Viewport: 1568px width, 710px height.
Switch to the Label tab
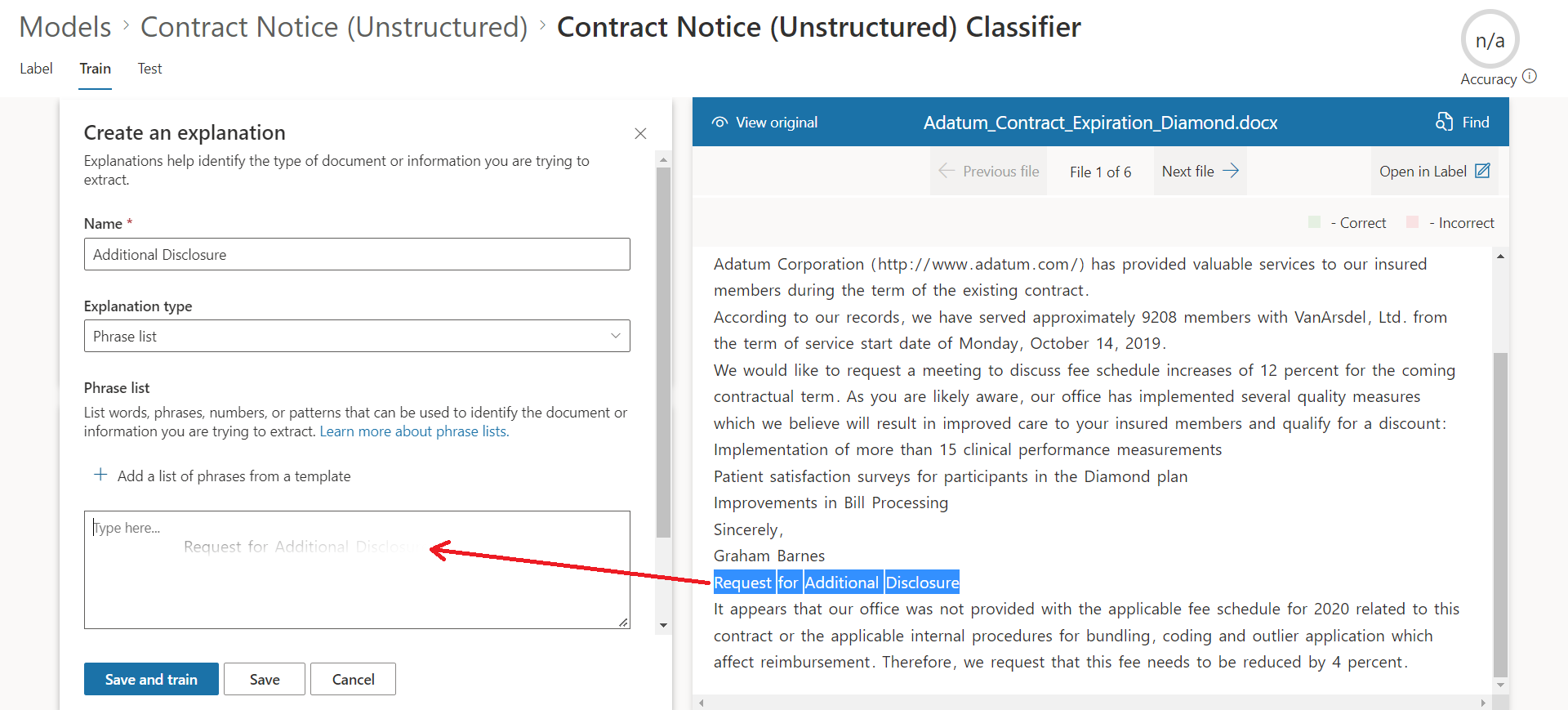click(36, 69)
